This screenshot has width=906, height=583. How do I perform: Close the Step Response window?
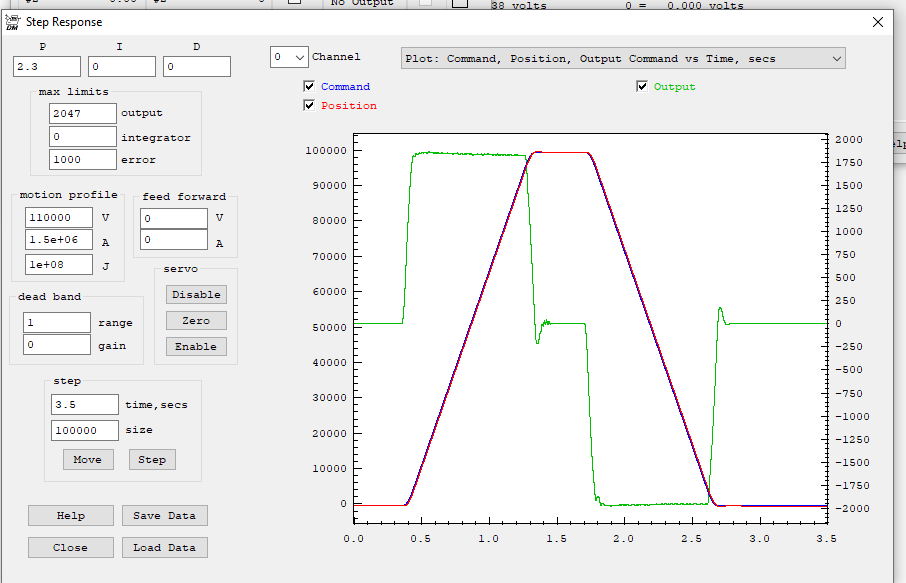pyautogui.click(x=877, y=22)
